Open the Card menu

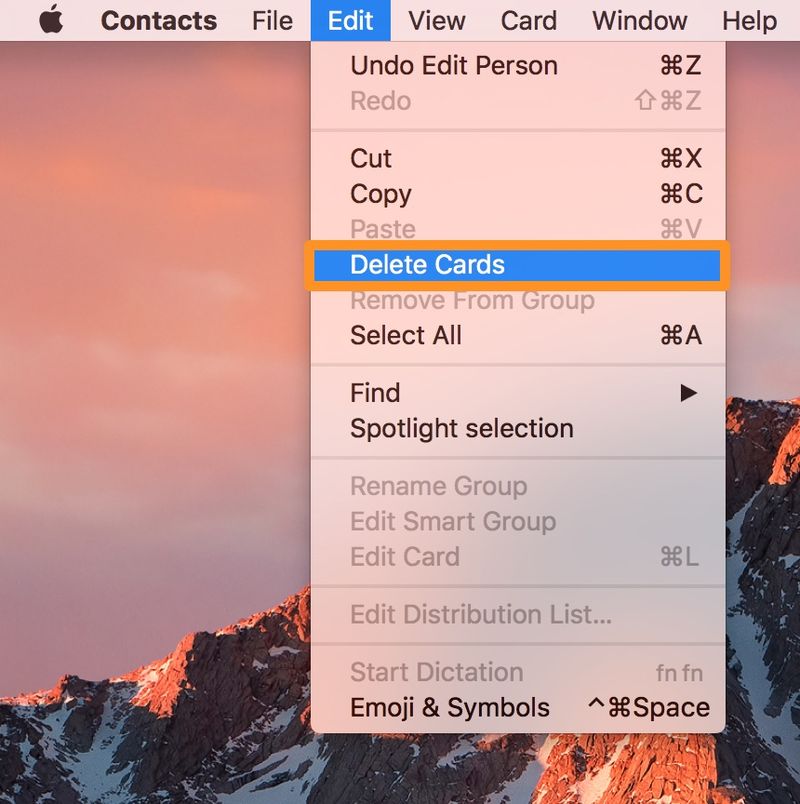pyautogui.click(x=529, y=21)
